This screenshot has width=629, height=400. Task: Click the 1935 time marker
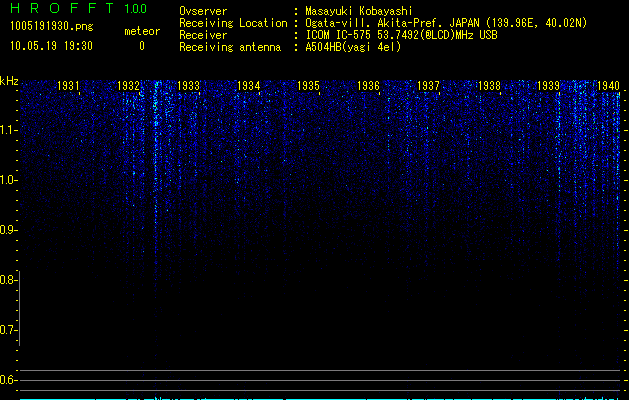tap(308, 85)
